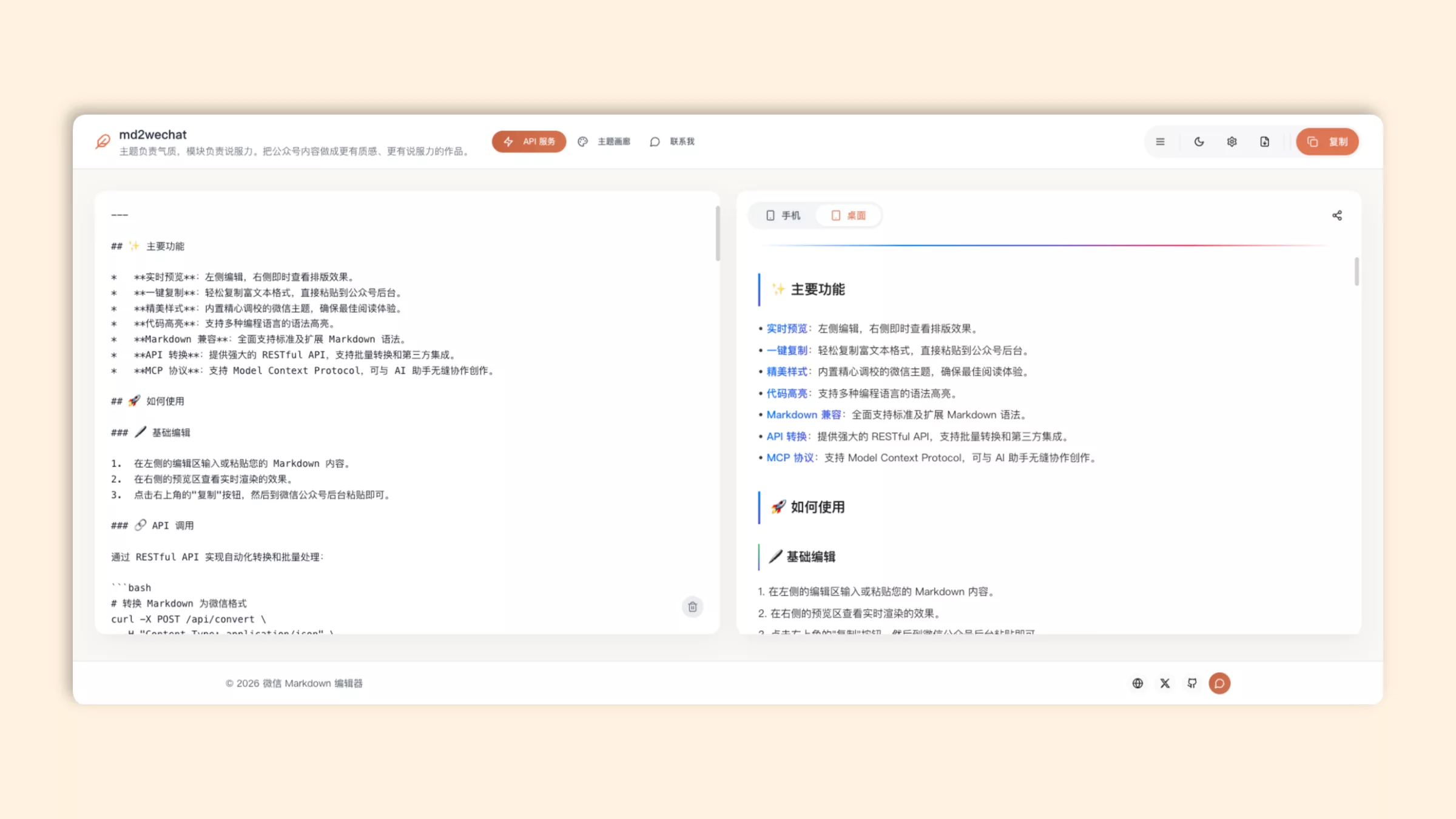Open the hamburger menu icon
Screen dimensions: 1456x819
click(1160, 141)
